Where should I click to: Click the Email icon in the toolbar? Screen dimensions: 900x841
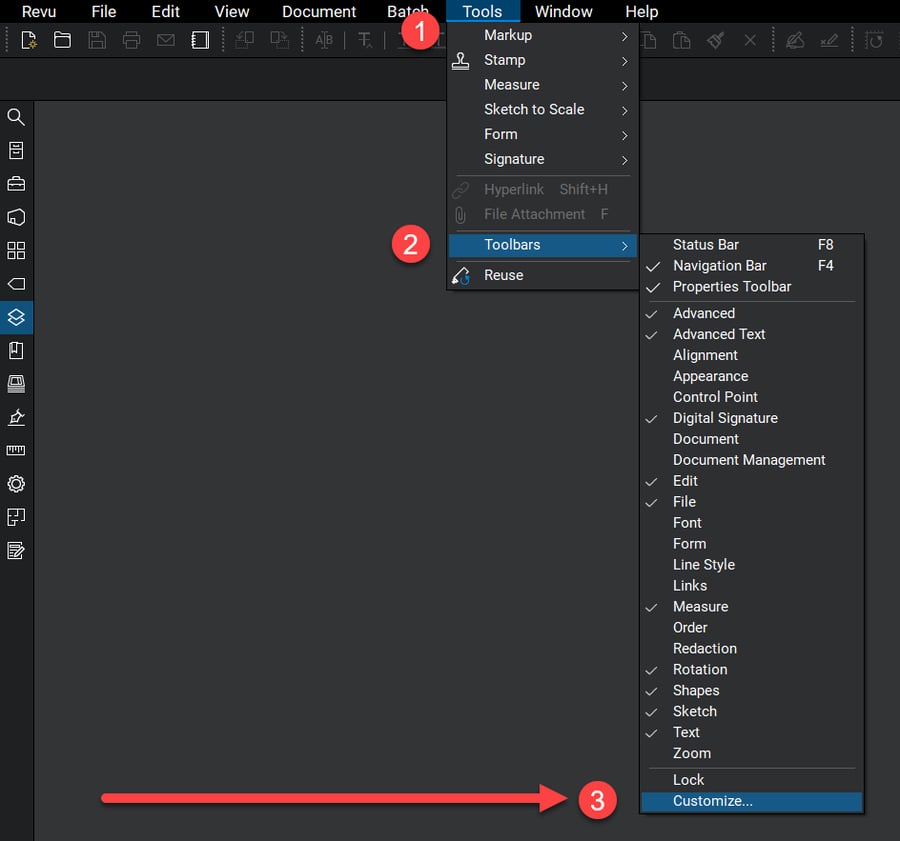pos(166,39)
